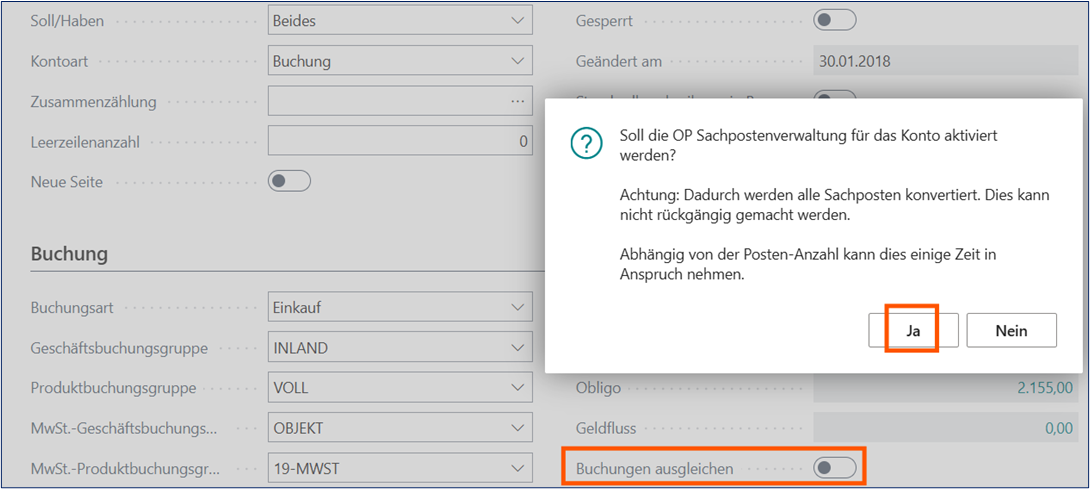The image size is (1090, 489).
Task: Confirm the dialog with Ja
Action: pyautogui.click(x=913, y=331)
